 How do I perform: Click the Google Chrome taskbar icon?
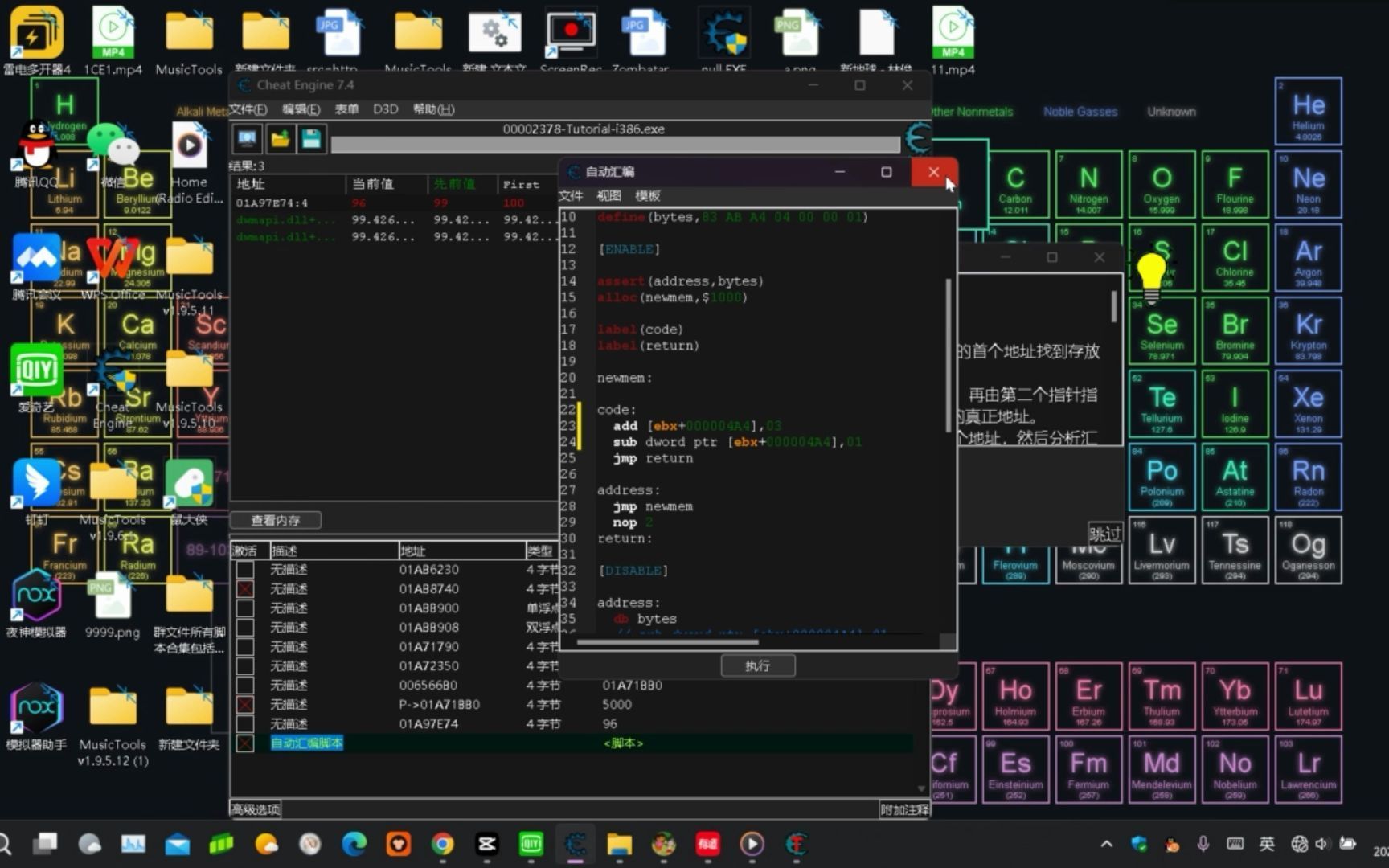pyautogui.click(x=442, y=844)
